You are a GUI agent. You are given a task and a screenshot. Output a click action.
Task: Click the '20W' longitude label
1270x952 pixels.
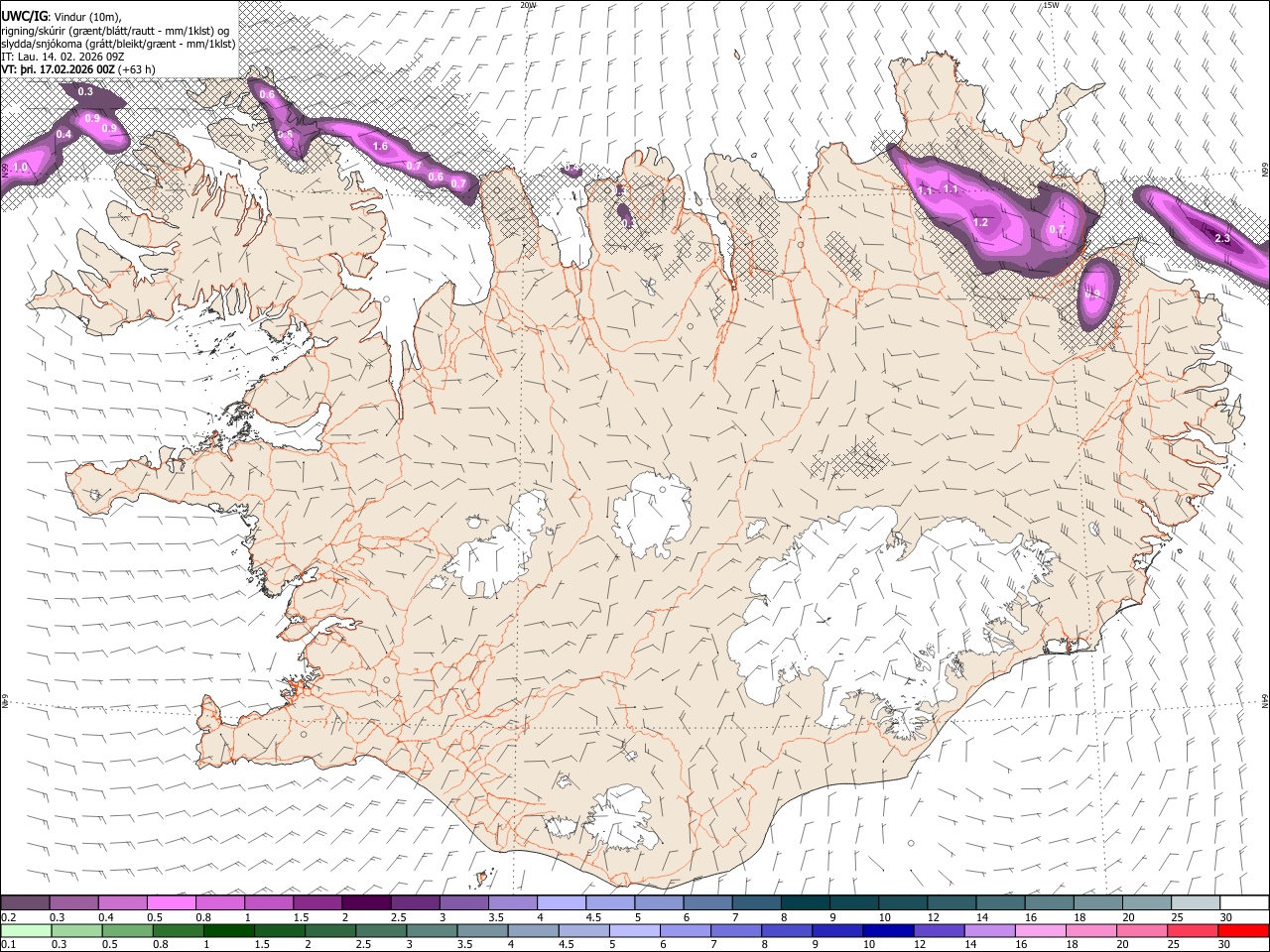point(528,5)
